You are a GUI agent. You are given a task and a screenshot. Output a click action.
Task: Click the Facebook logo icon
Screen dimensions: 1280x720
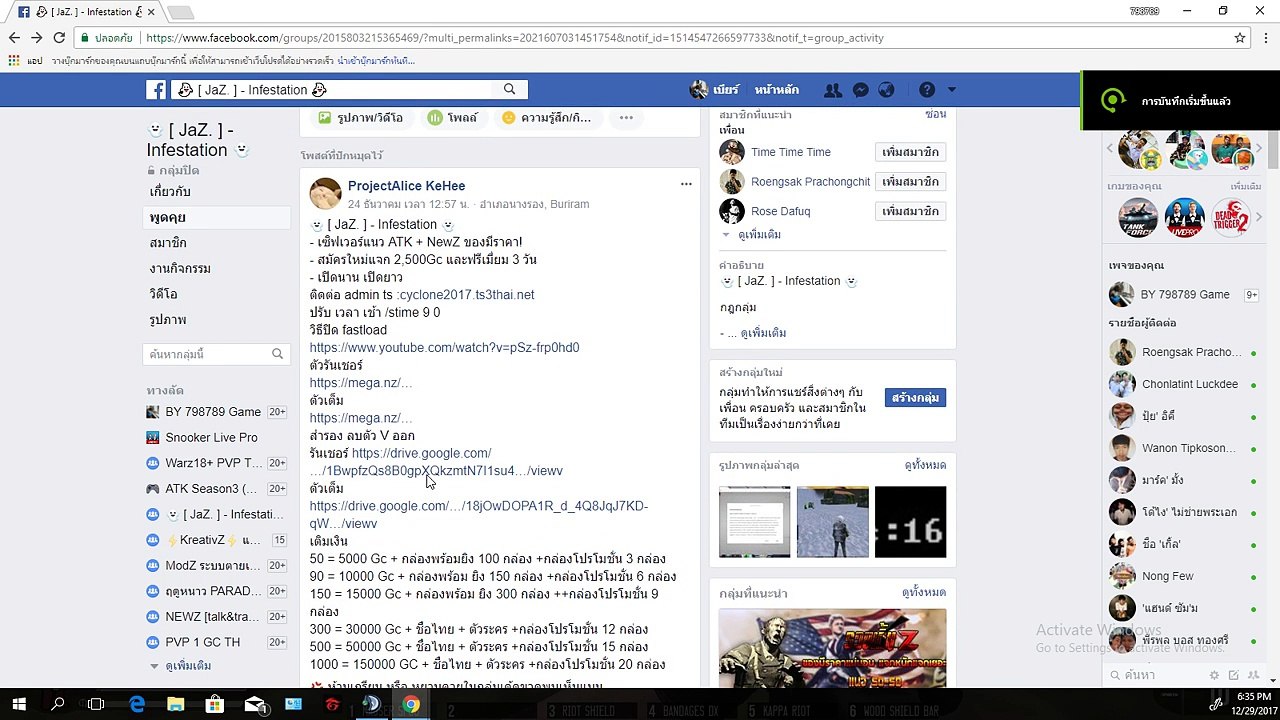156,90
